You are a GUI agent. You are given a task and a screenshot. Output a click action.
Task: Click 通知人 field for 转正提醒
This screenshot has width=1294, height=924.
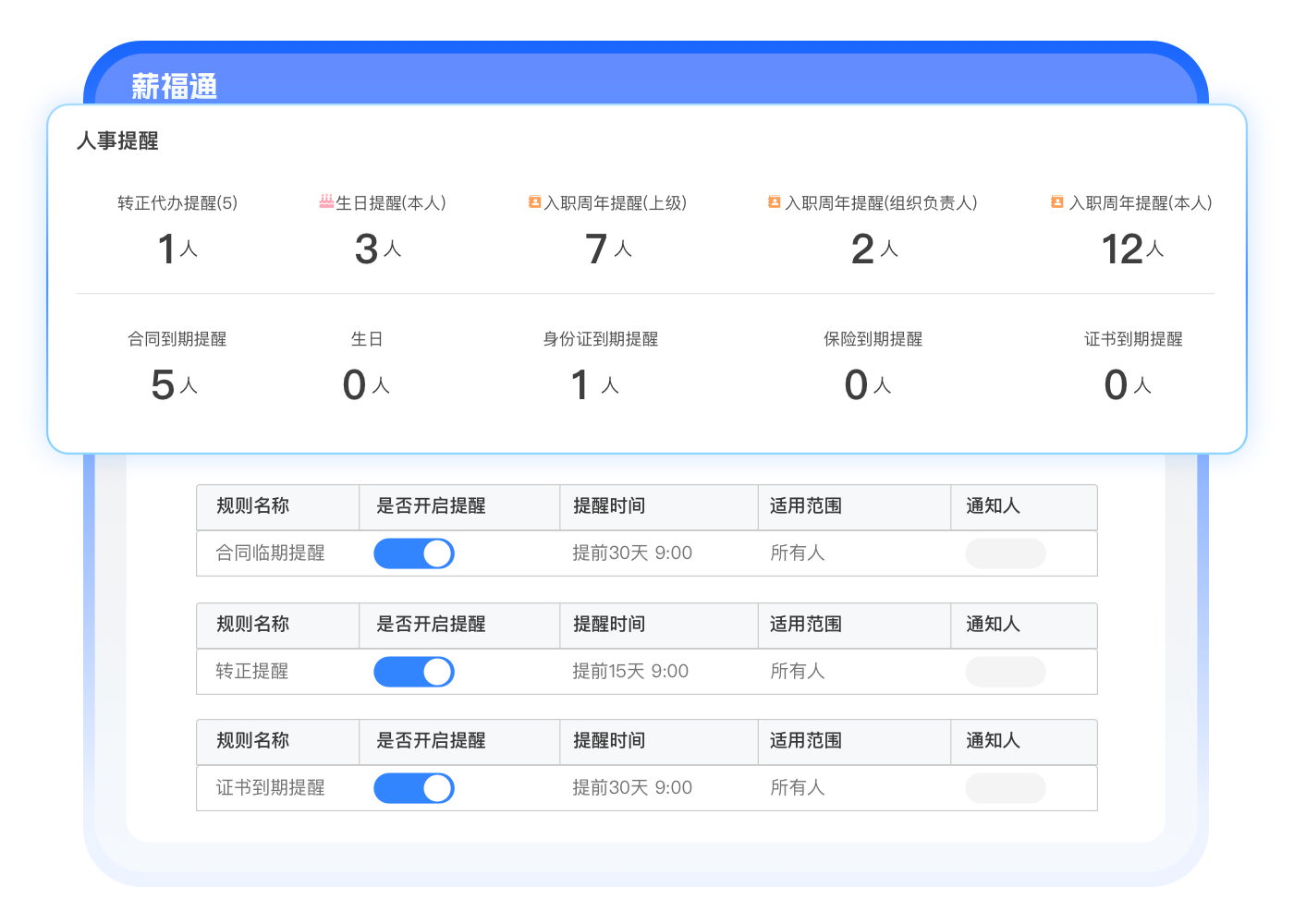click(1005, 672)
